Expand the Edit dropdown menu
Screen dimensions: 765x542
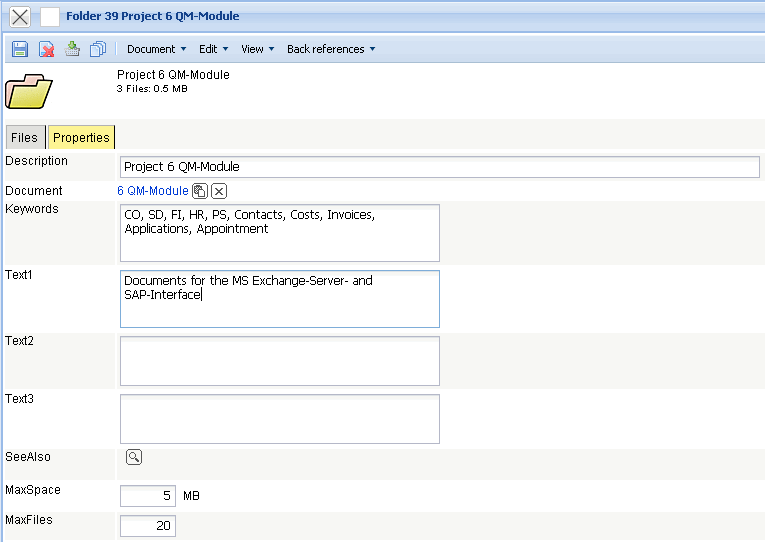pyautogui.click(x=213, y=49)
